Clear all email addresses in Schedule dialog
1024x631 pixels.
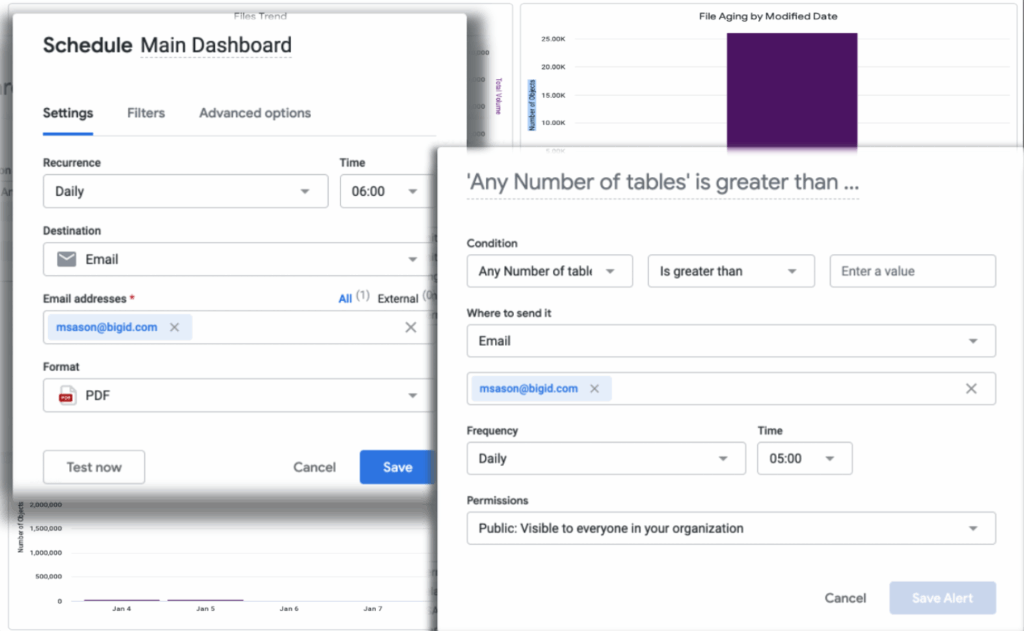(410, 327)
